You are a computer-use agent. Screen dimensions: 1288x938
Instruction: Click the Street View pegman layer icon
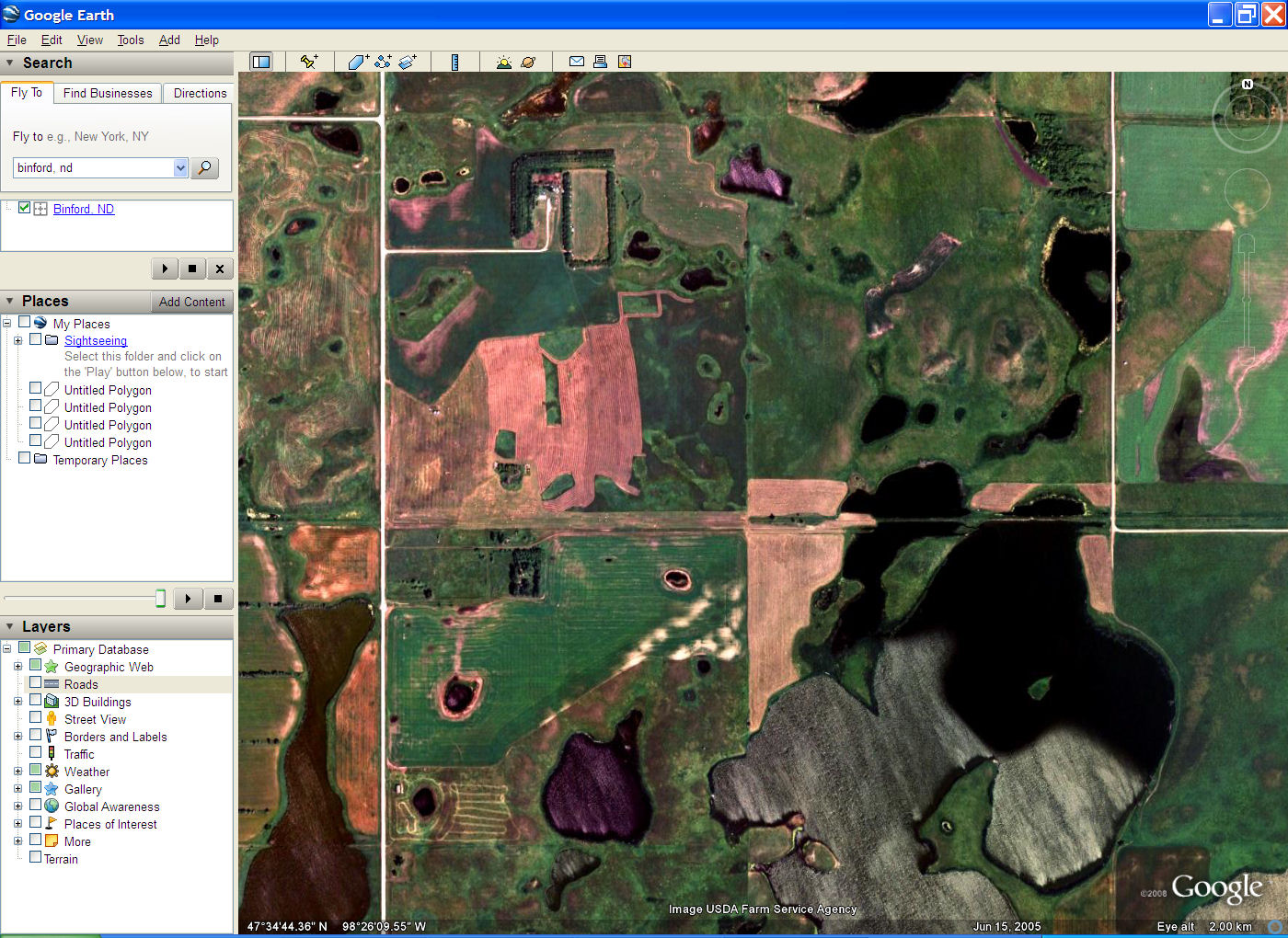[x=52, y=718]
